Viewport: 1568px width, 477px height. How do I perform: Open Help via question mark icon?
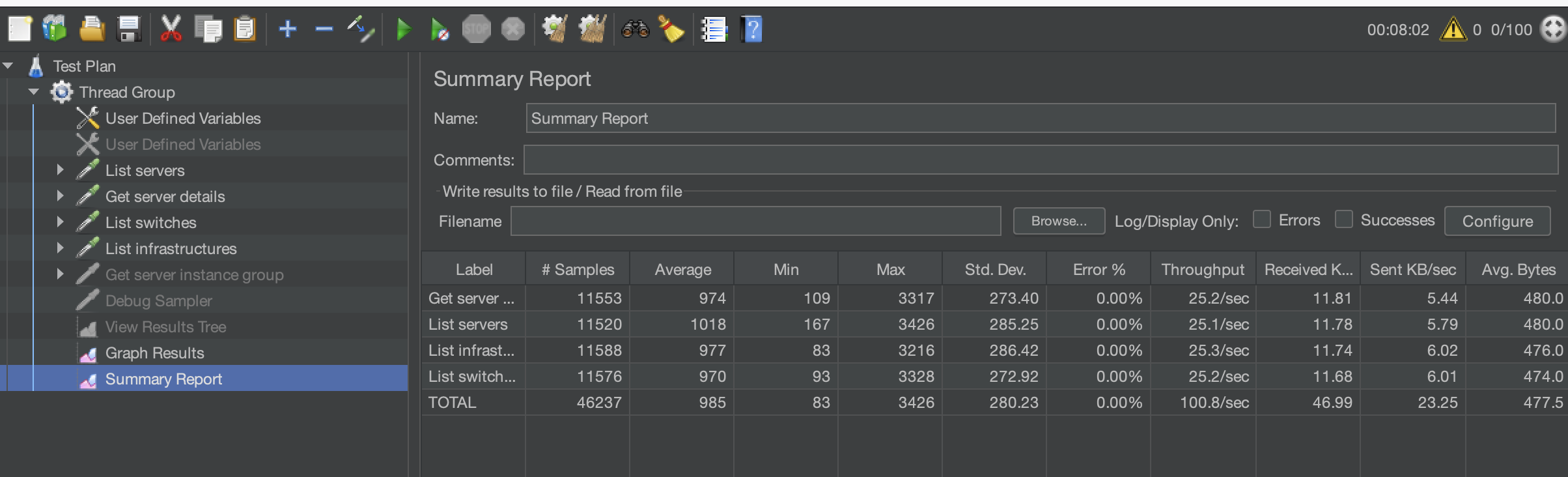[x=751, y=29]
